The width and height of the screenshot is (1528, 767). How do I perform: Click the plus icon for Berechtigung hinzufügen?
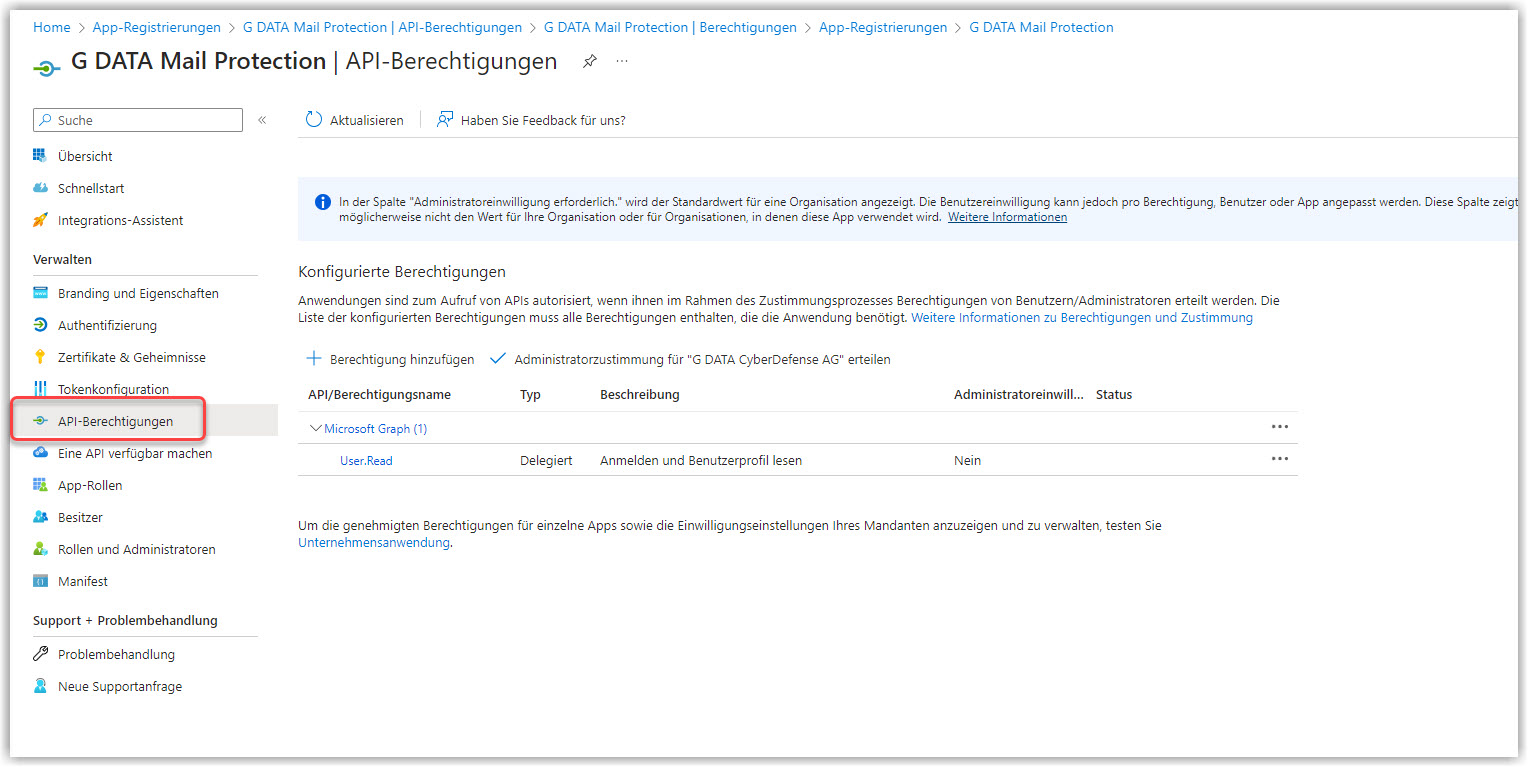pos(314,358)
